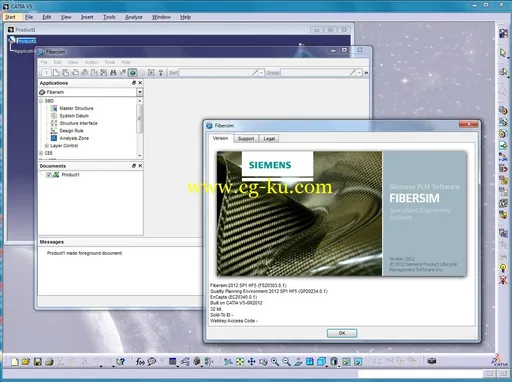Open the Action menu in Fibersim window
This screenshot has width=512, height=382.
(x=91, y=62)
